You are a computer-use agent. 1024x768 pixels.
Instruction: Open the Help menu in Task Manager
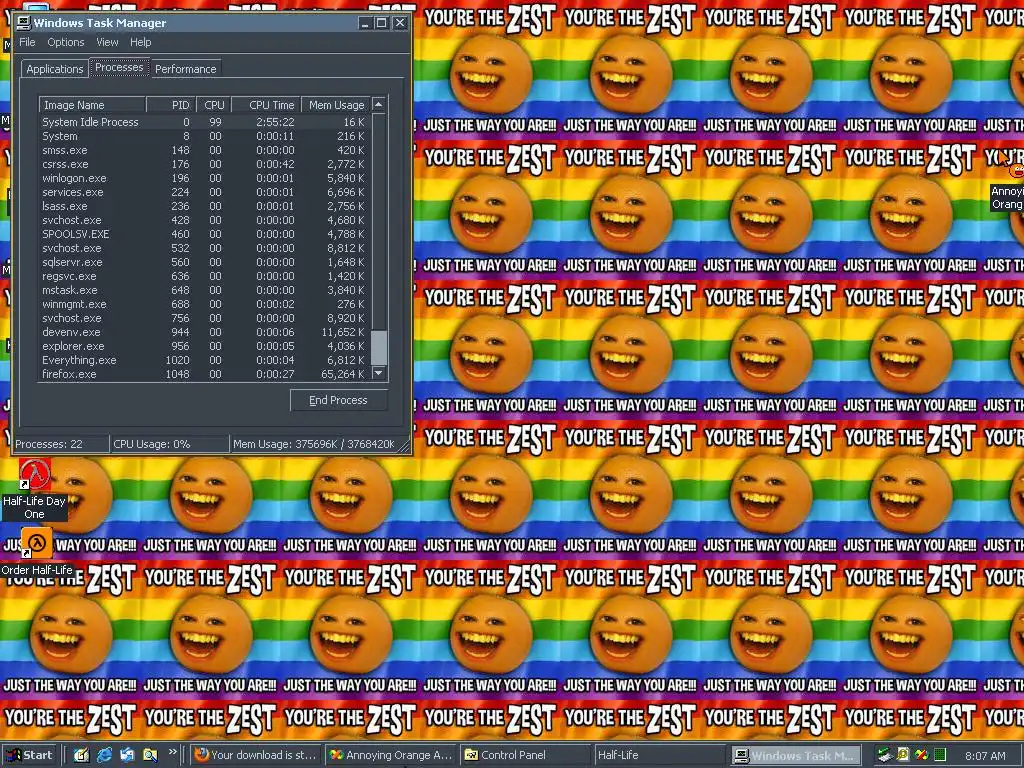pyautogui.click(x=140, y=42)
